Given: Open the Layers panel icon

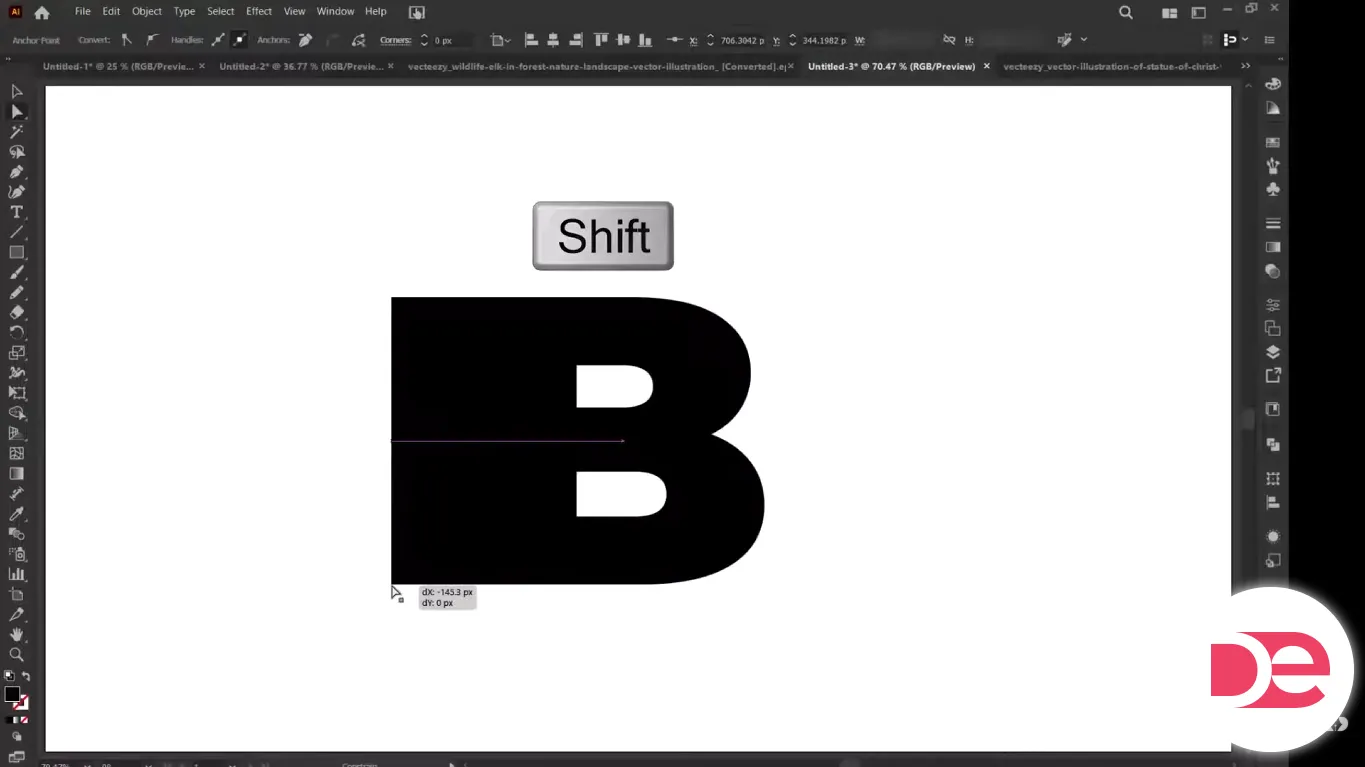Looking at the screenshot, I should (x=1273, y=352).
